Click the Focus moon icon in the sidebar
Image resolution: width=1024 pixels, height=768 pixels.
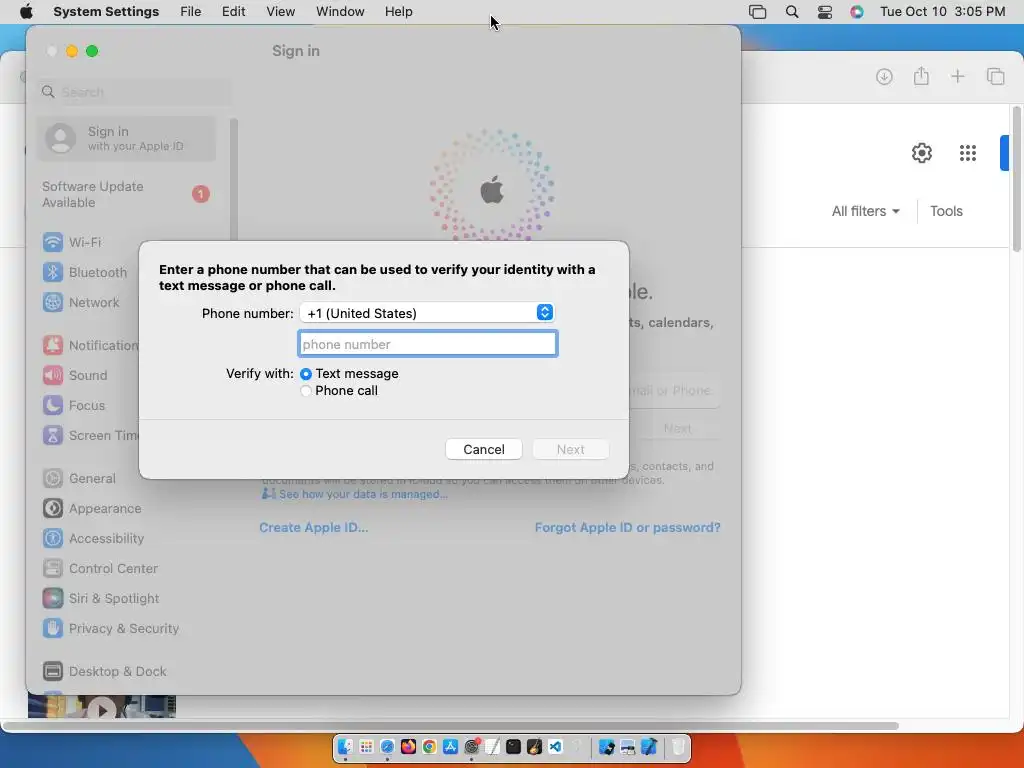click(x=53, y=406)
